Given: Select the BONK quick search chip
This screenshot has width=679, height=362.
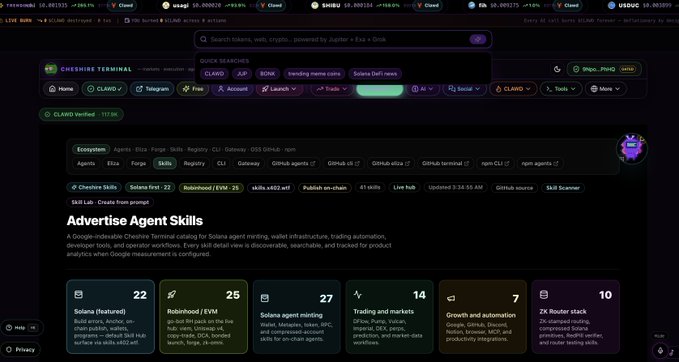Looking at the screenshot, I should click(268, 74).
